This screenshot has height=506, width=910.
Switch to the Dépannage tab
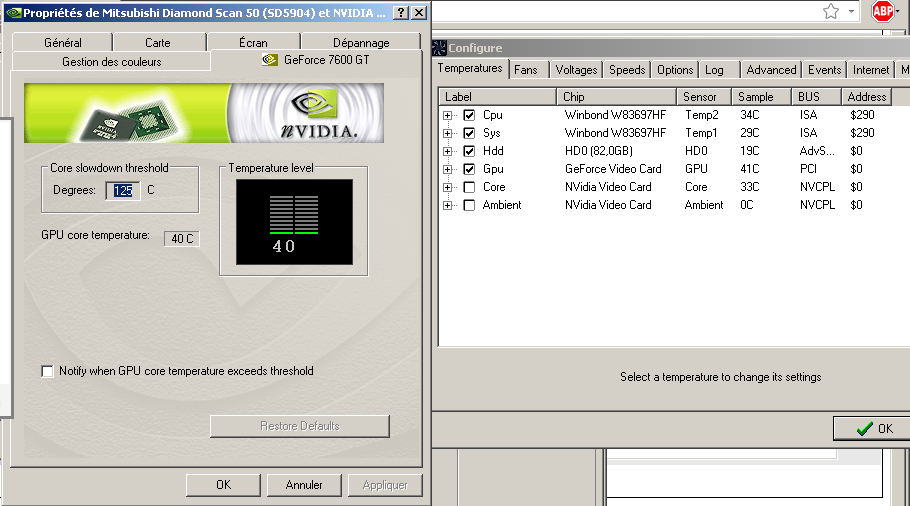pyautogui.click(x=361, y=42)
